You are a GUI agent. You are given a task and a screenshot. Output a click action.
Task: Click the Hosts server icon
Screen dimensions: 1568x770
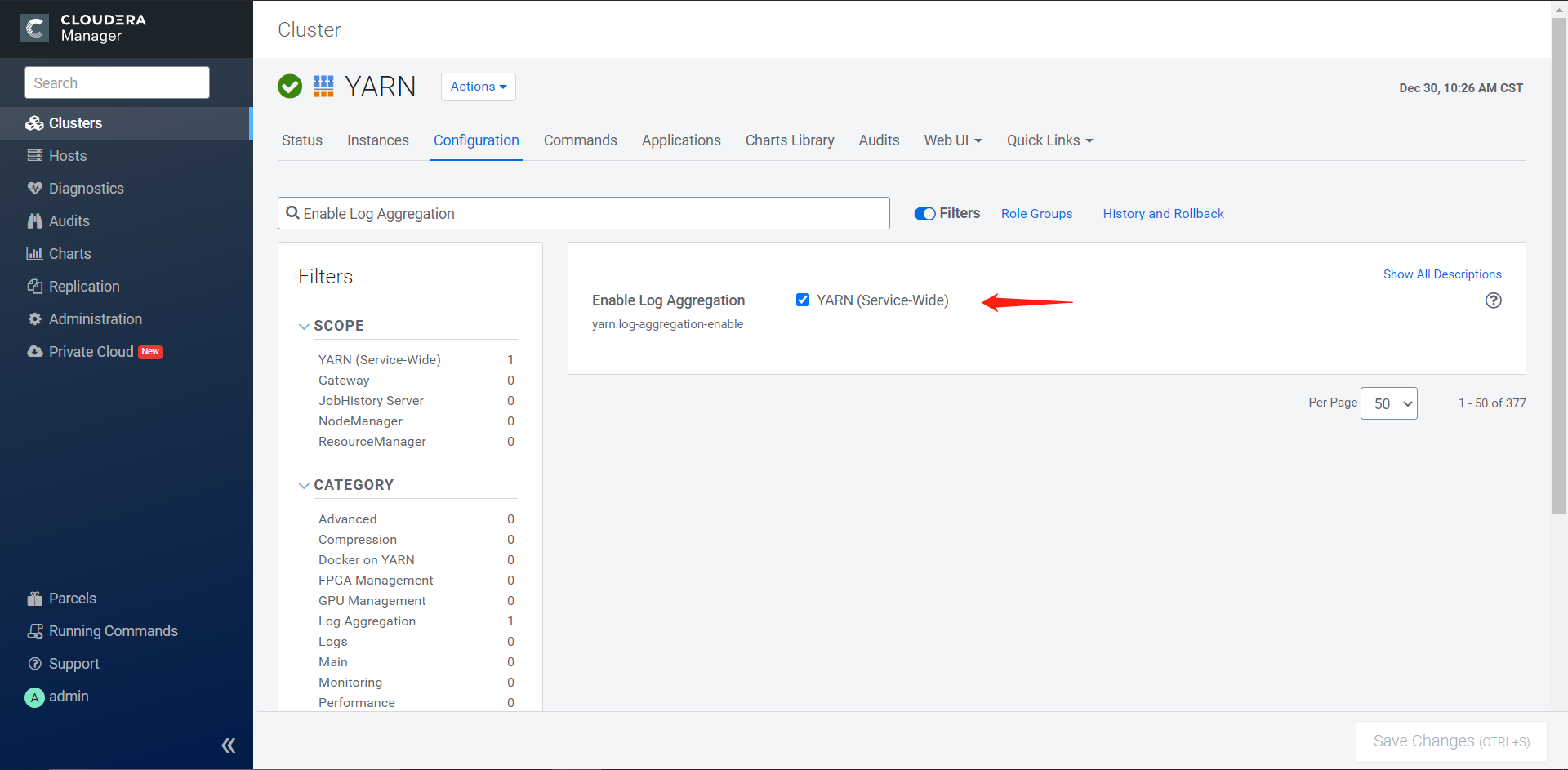pyautogui.click(x=34, y=156)
